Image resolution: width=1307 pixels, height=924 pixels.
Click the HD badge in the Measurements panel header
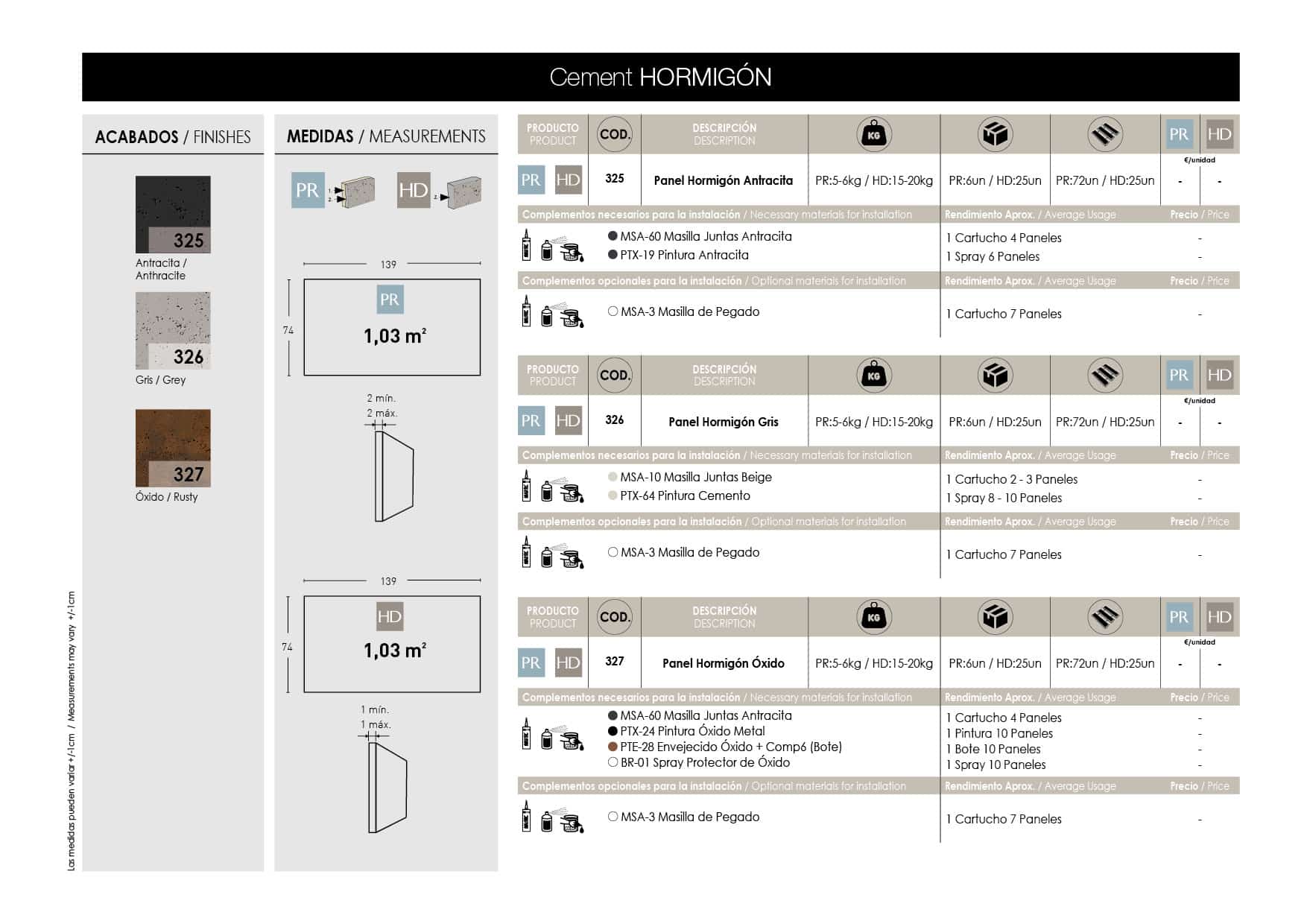(414, 190)
